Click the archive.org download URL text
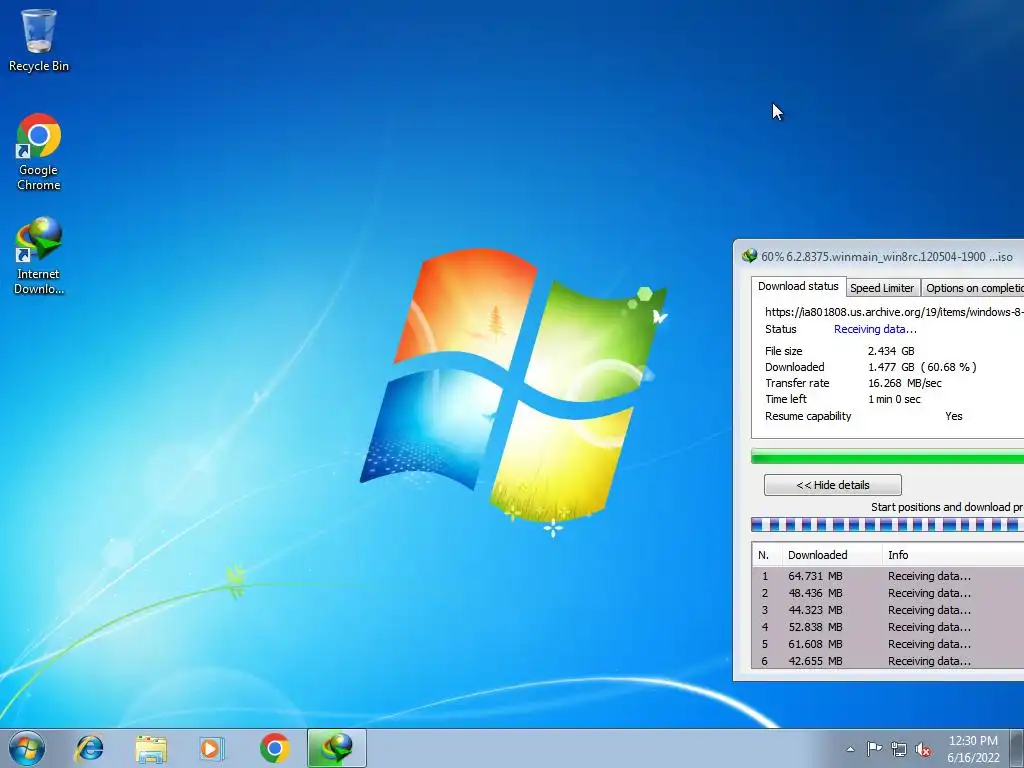 [x=894, y=312]
